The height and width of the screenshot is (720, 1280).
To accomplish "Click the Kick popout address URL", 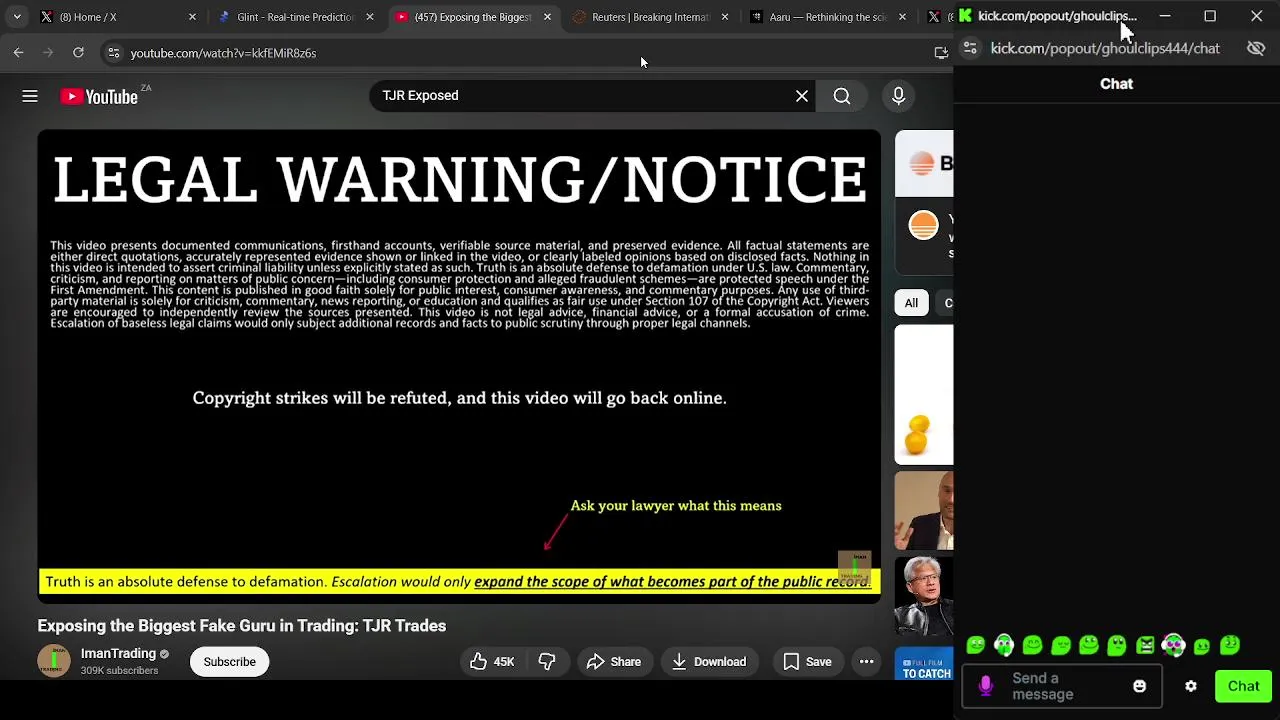I will [1105, 48].
